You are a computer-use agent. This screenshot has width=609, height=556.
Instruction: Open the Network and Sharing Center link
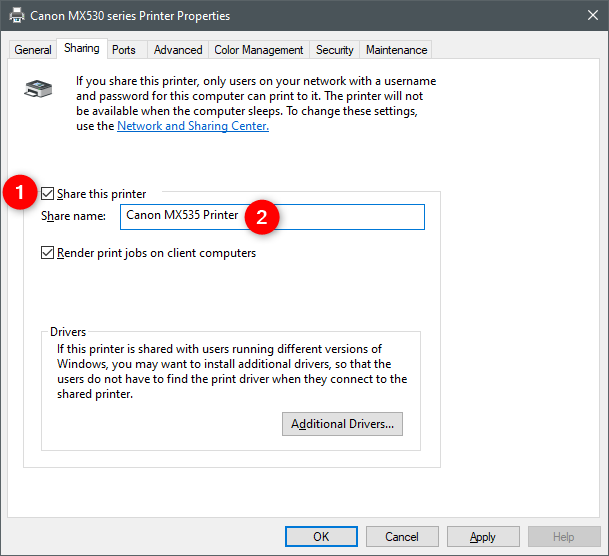coord(193,126)
